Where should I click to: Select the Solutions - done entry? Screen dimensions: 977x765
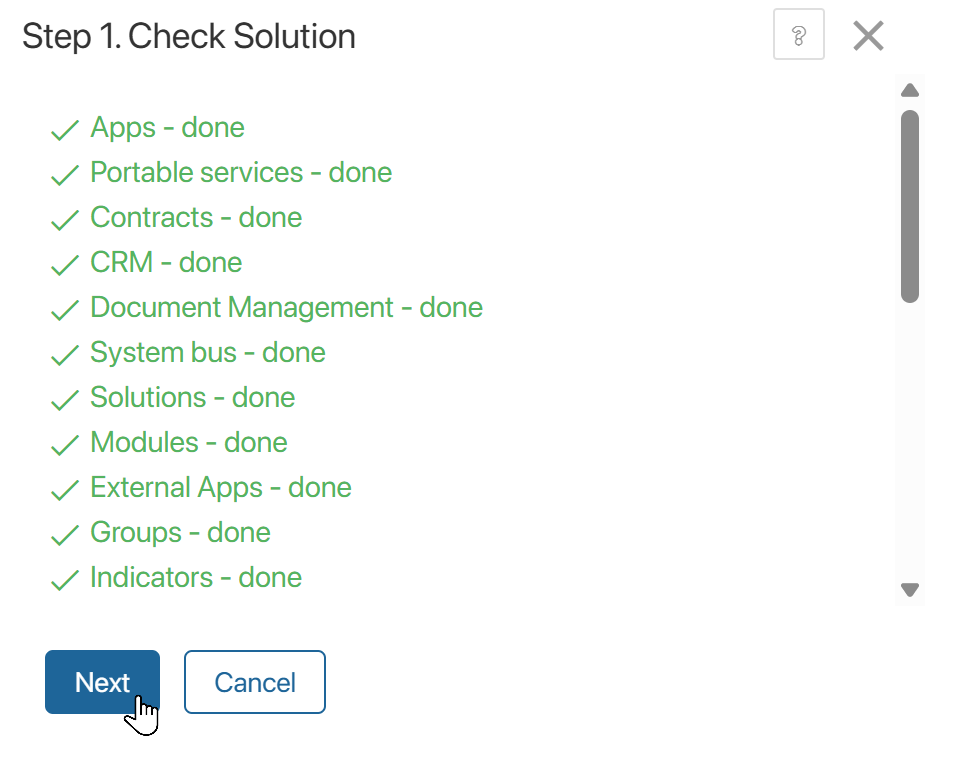[192, 399]
